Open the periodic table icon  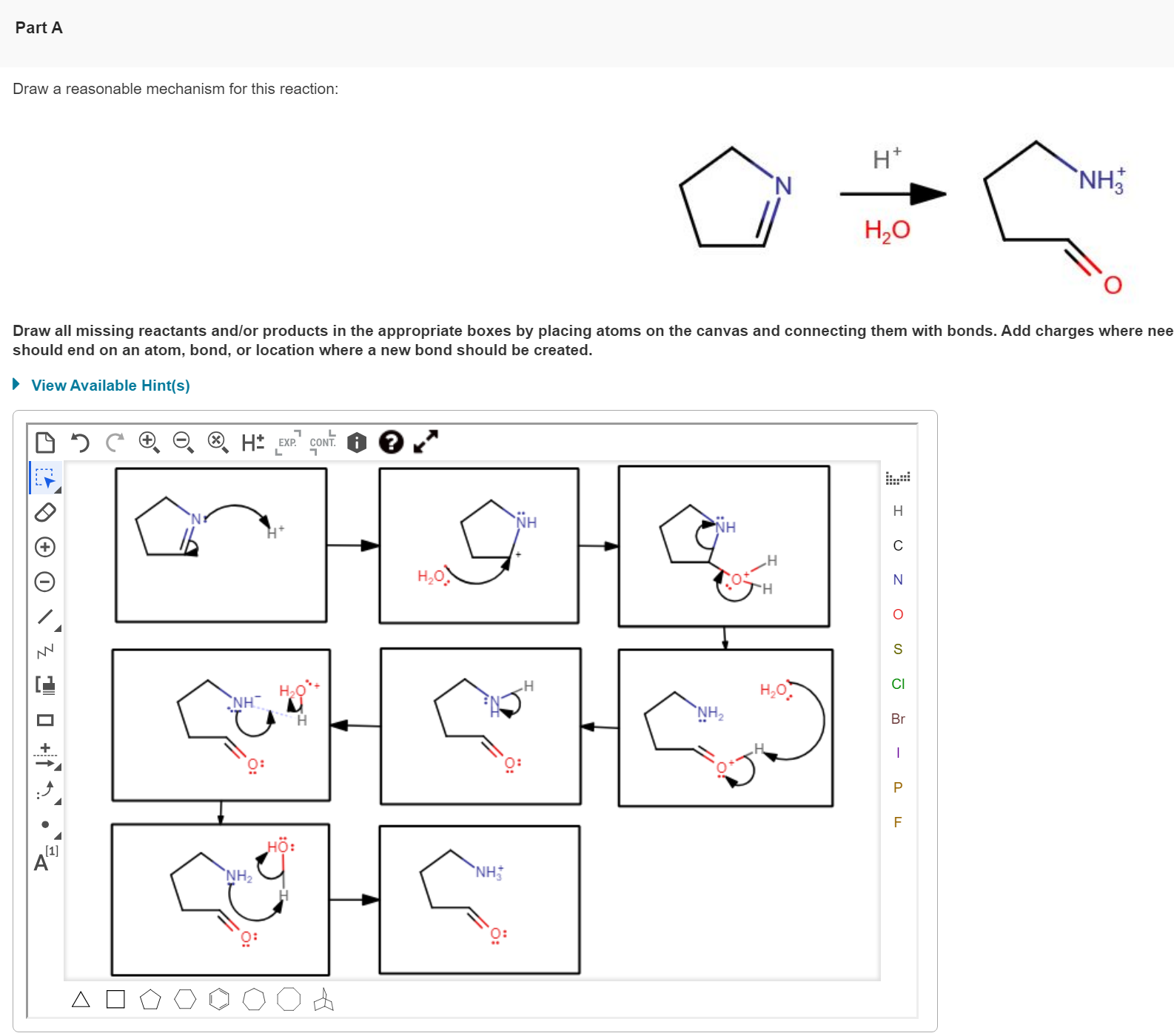(898, 477)
